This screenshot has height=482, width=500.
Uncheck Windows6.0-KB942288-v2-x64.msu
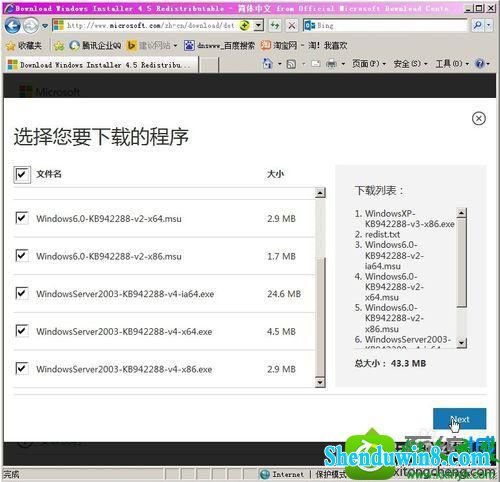(x=22, y=218)
